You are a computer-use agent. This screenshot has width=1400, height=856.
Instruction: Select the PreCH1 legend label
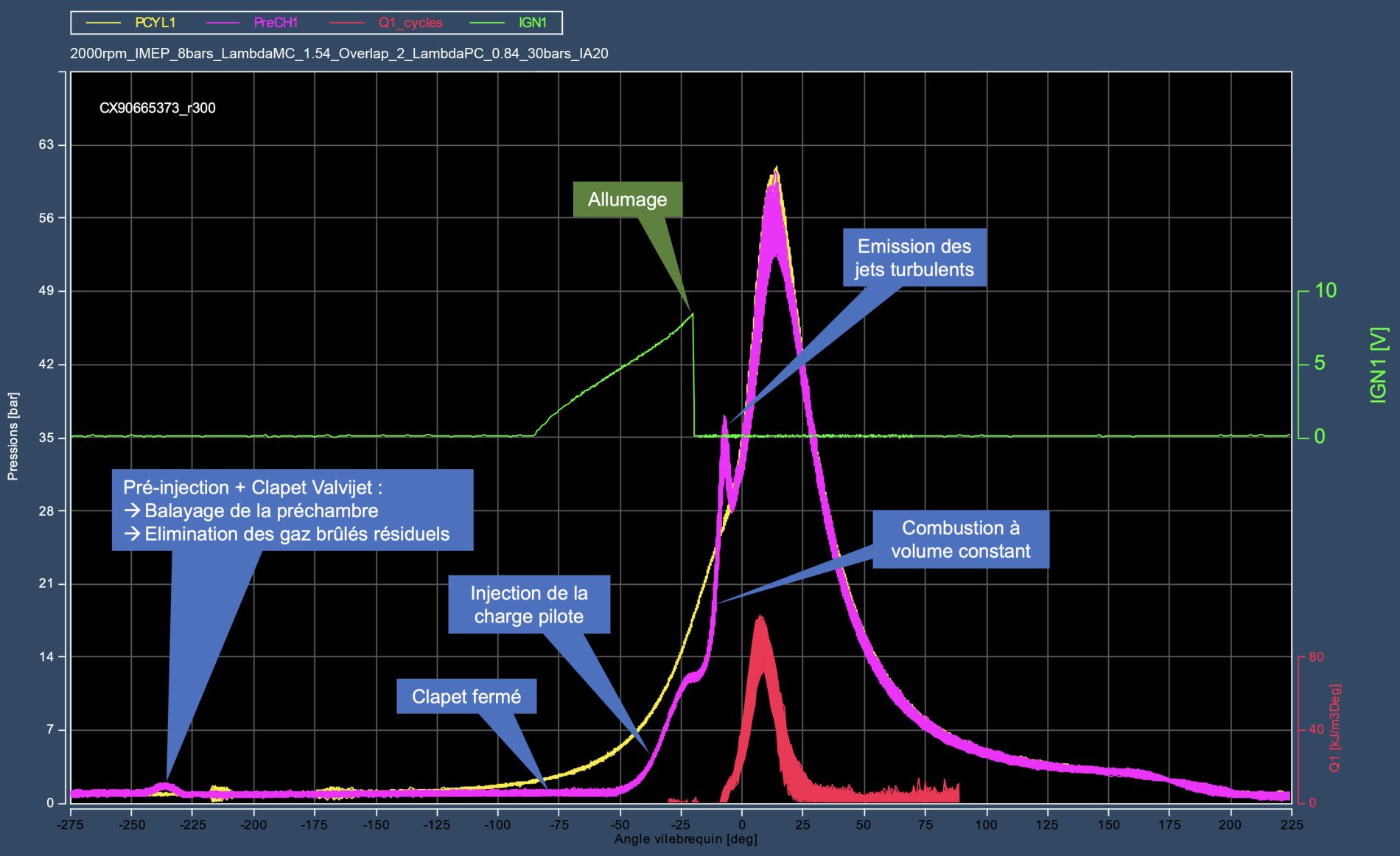click(276, 23)
